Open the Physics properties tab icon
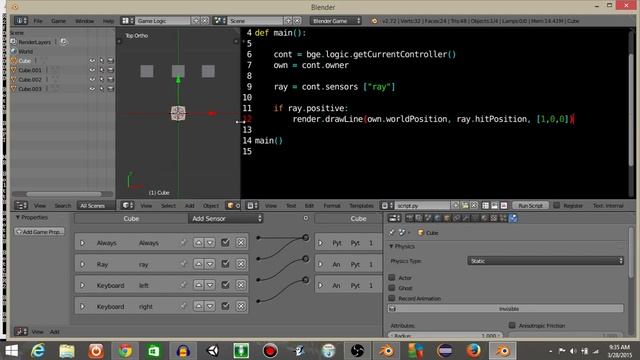The image size is (640, 360). pos(513,218)
